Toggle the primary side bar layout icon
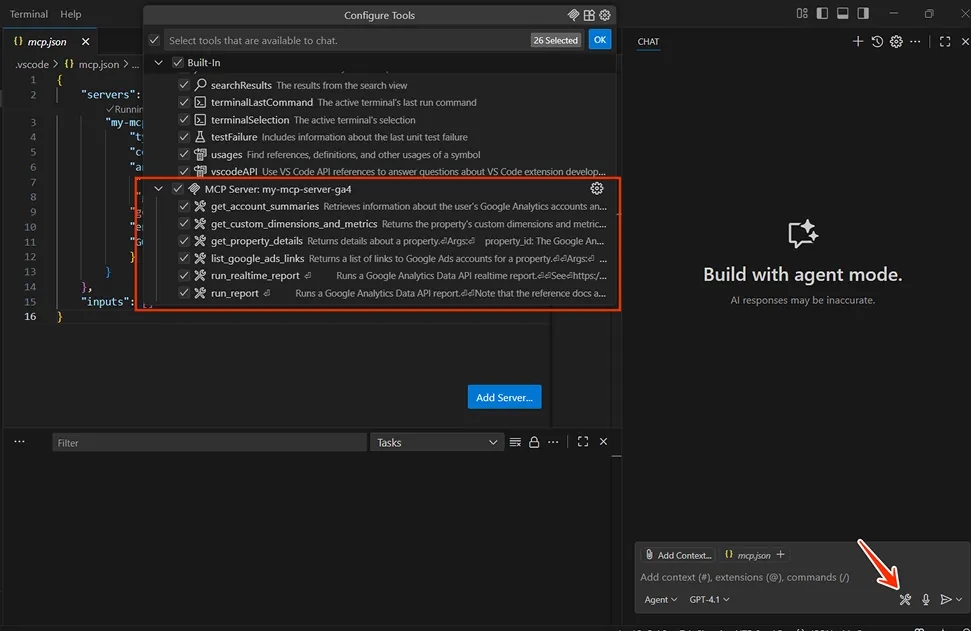This screenshot has height=631, width=971. tap(822, 13)
